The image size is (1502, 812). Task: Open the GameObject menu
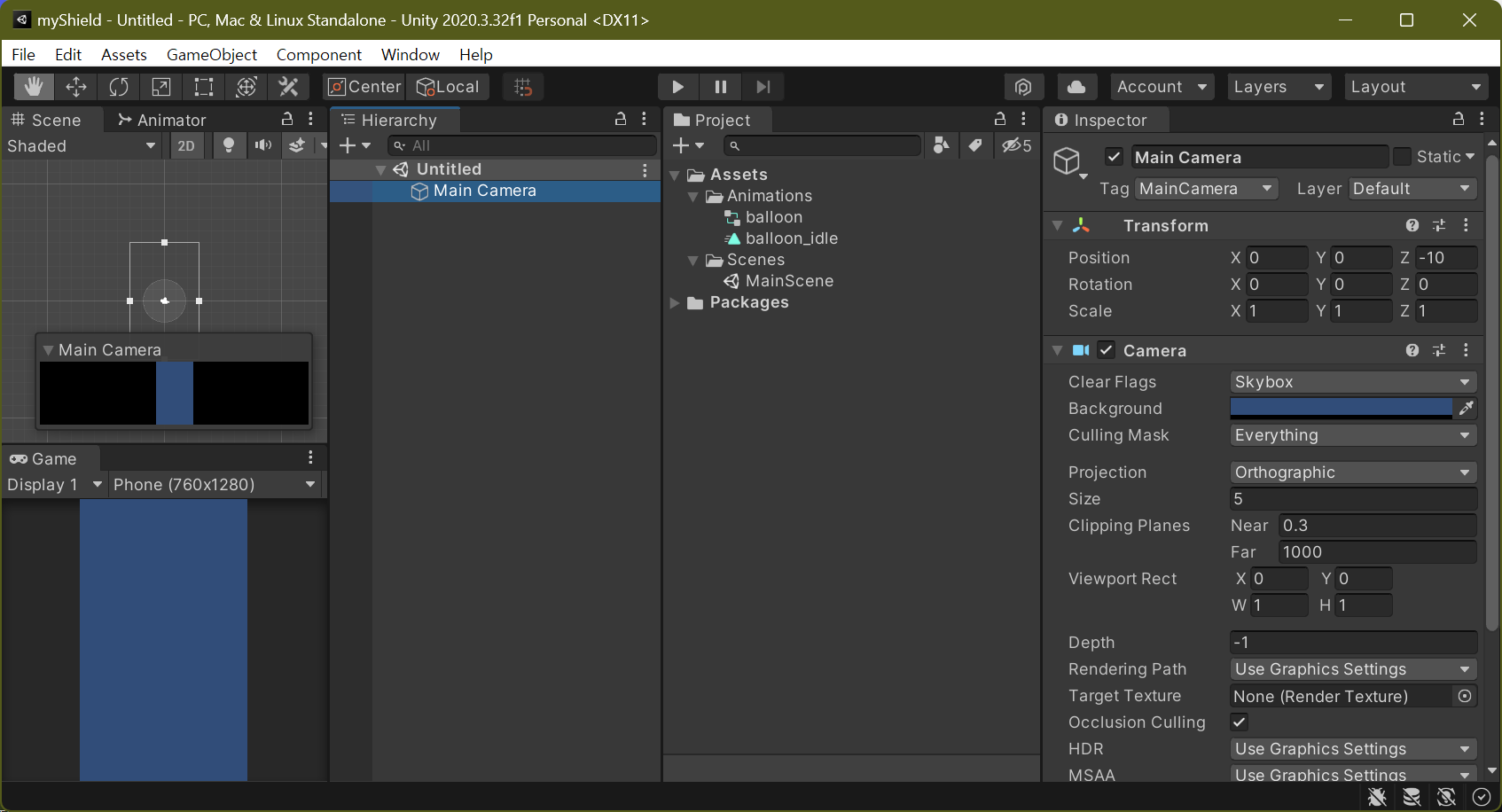212,54
